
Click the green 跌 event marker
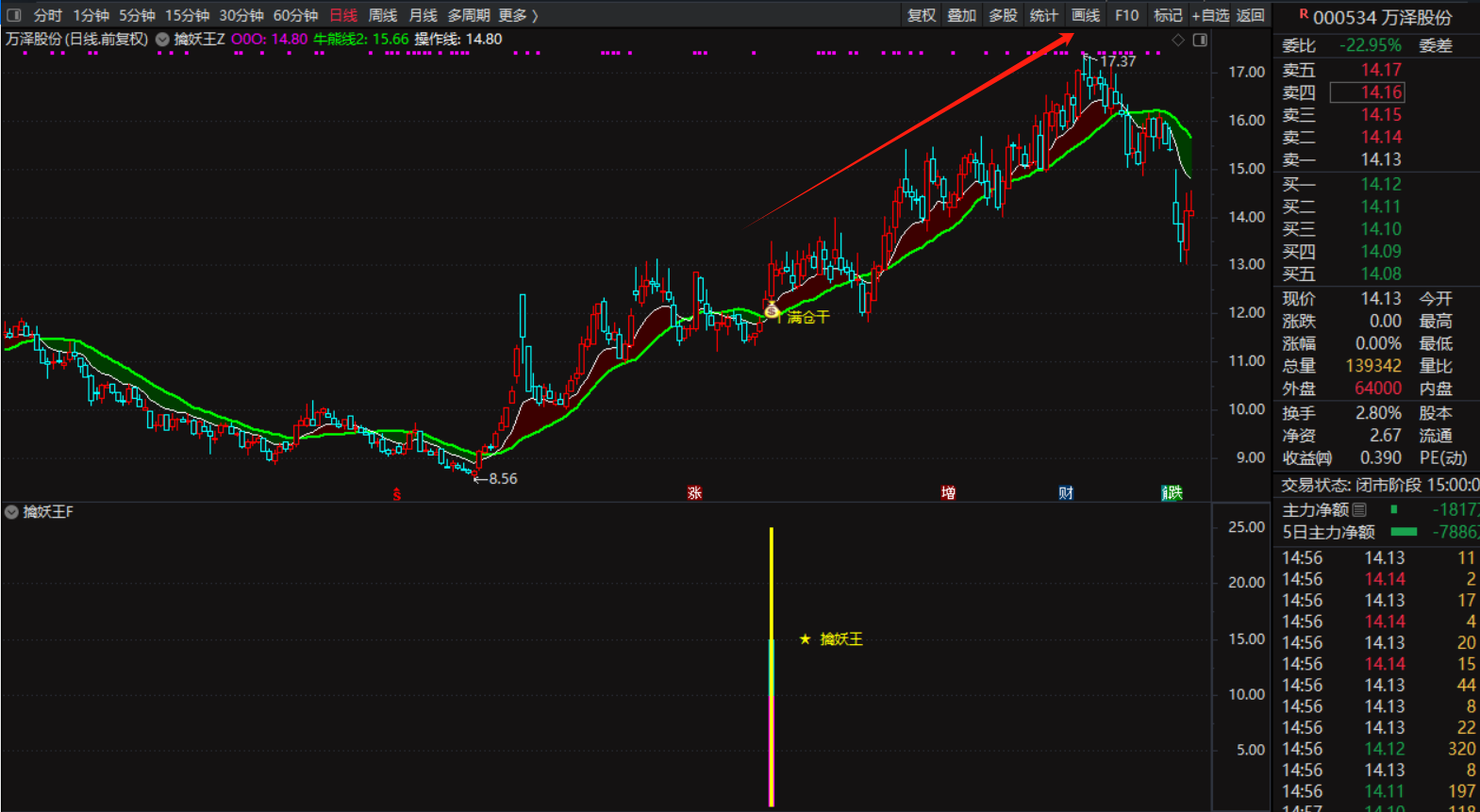pos(1172,492)
